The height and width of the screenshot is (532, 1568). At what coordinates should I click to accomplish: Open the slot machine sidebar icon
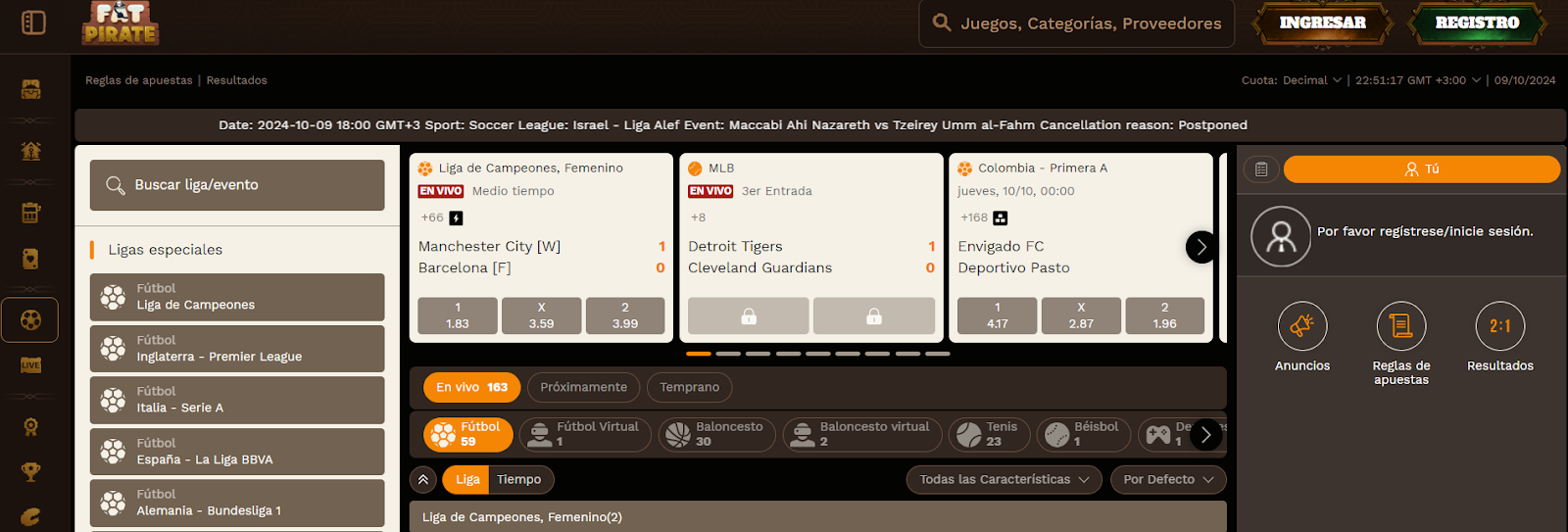coord(30,212)
